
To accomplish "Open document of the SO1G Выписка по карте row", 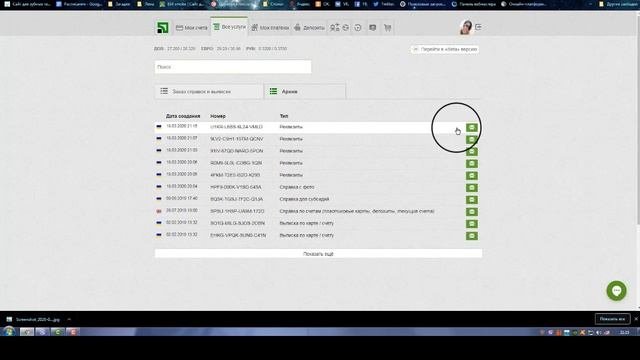I will (472, 224).
